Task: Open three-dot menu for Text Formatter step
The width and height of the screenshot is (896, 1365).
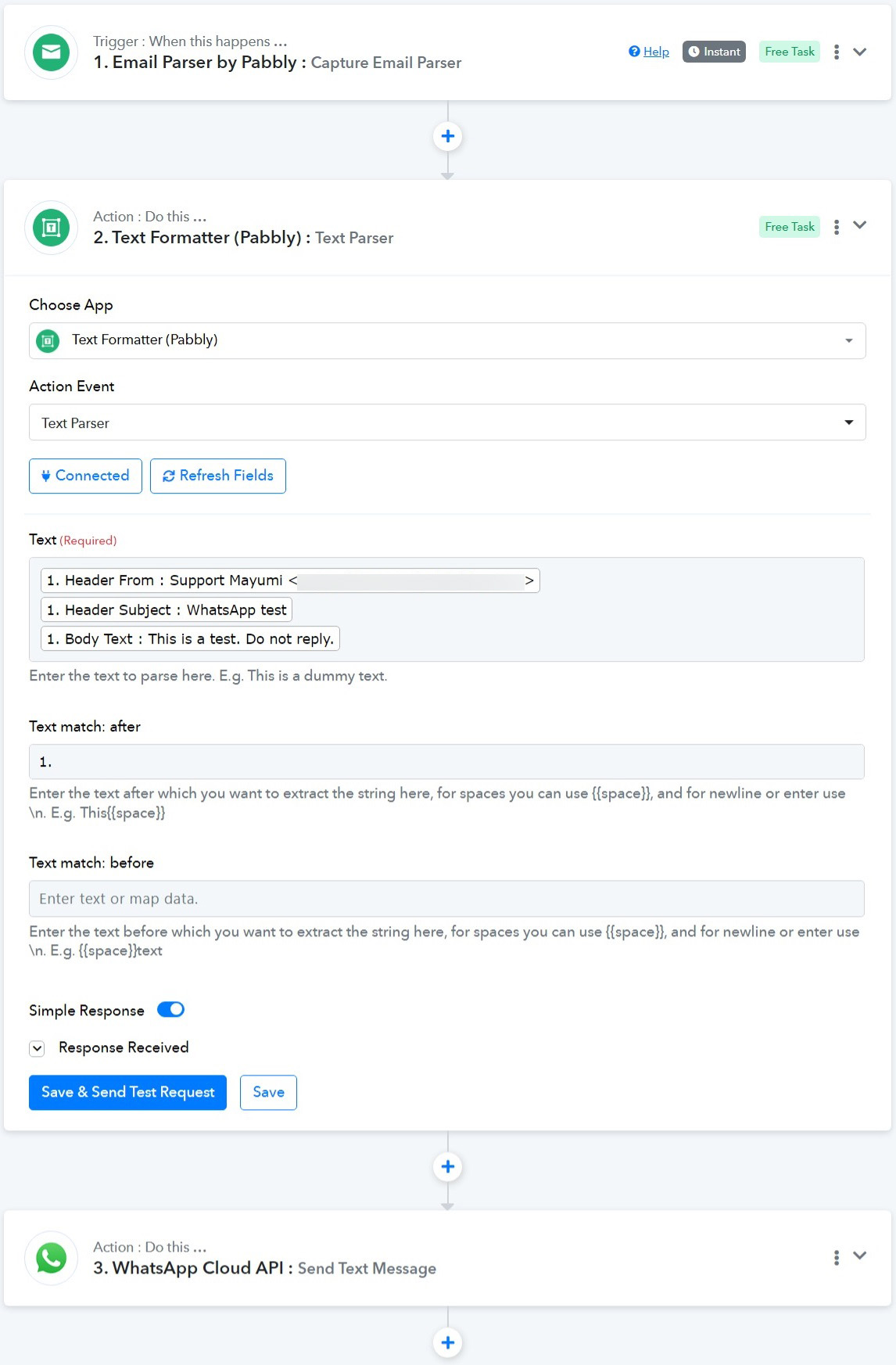Action: point(837,227)
